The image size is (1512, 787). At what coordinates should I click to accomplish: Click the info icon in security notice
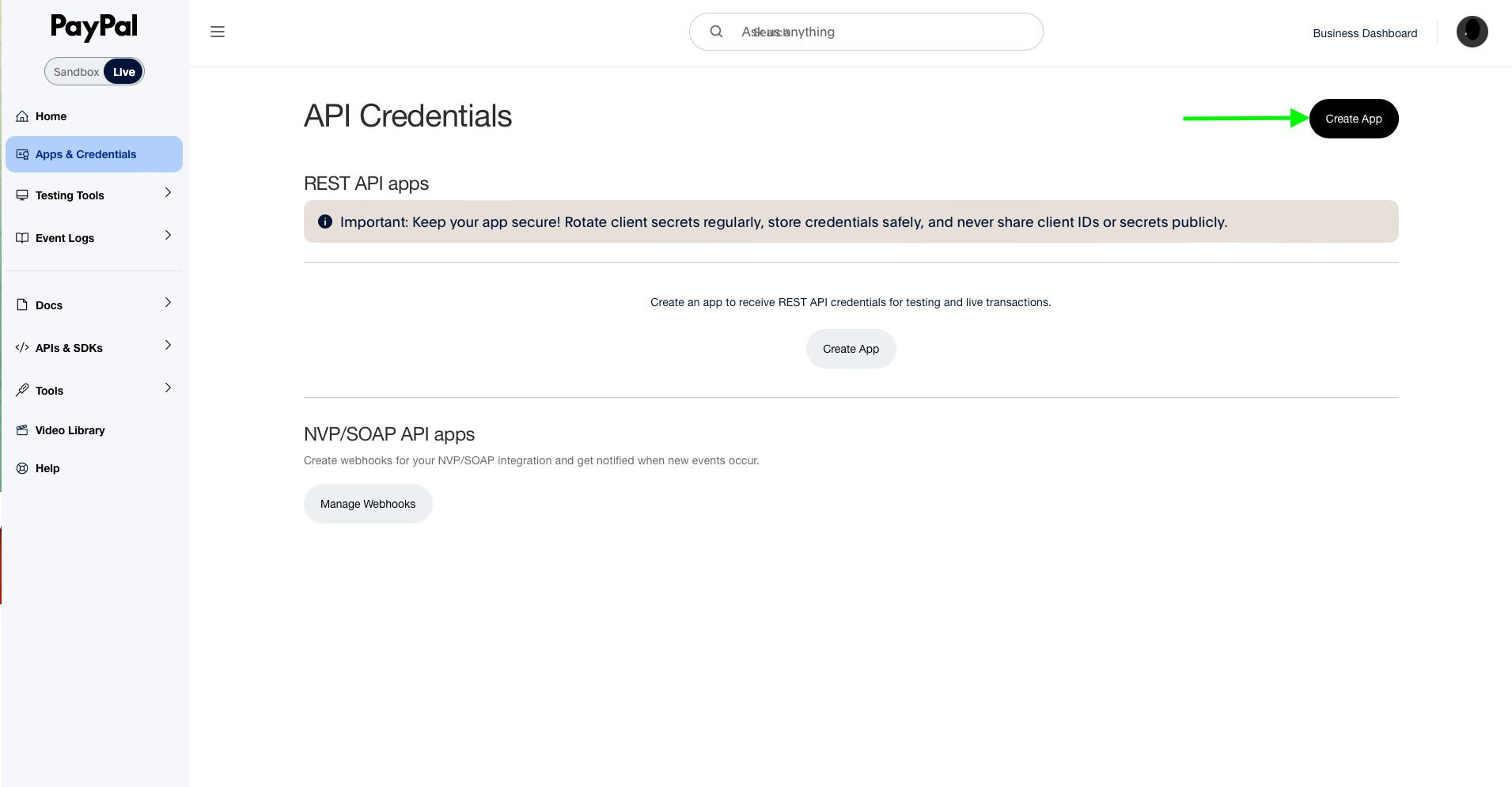pos(324,221)
